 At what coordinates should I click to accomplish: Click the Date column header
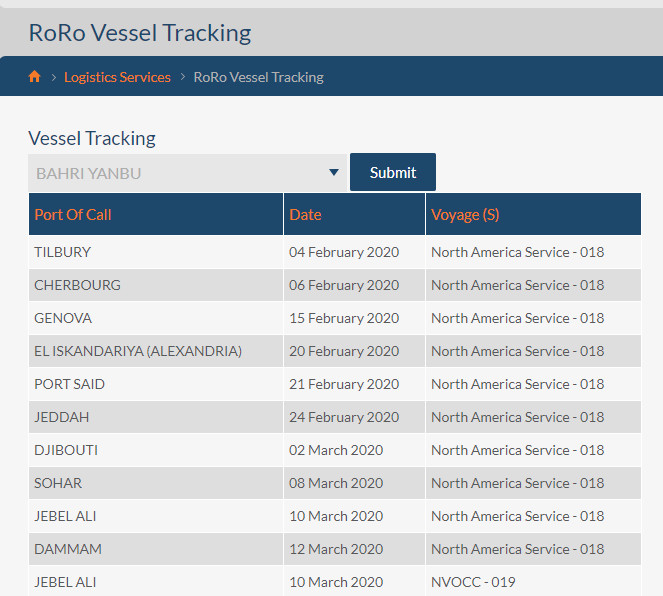coord(354,214)
